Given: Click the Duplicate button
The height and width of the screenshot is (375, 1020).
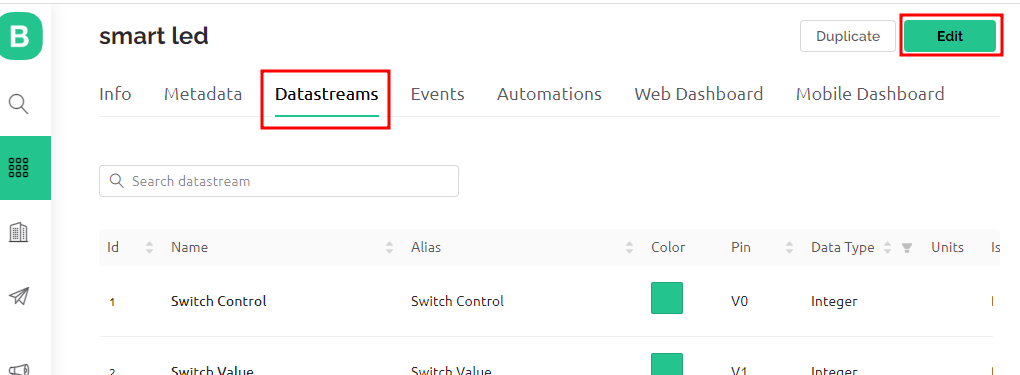Looking at the screenshot, I should tap(848, 36).
